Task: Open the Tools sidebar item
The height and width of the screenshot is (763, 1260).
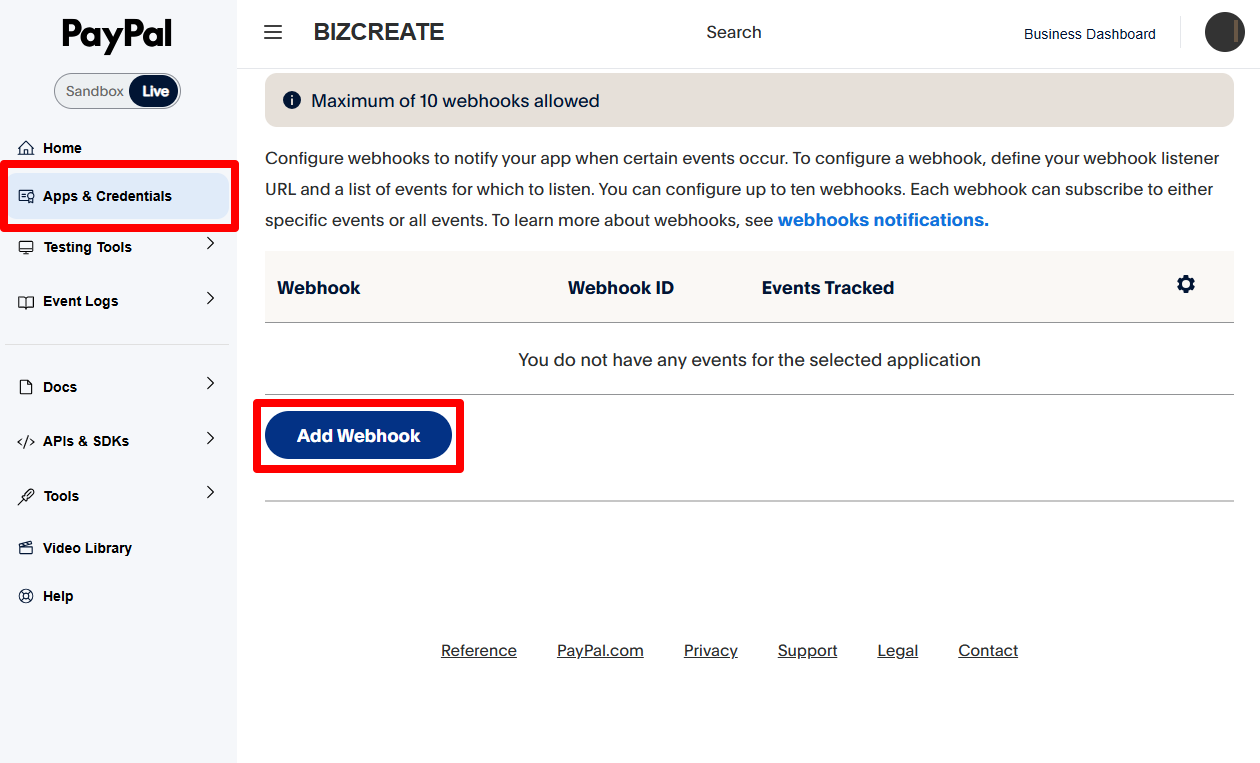Action: pos(61,496)
